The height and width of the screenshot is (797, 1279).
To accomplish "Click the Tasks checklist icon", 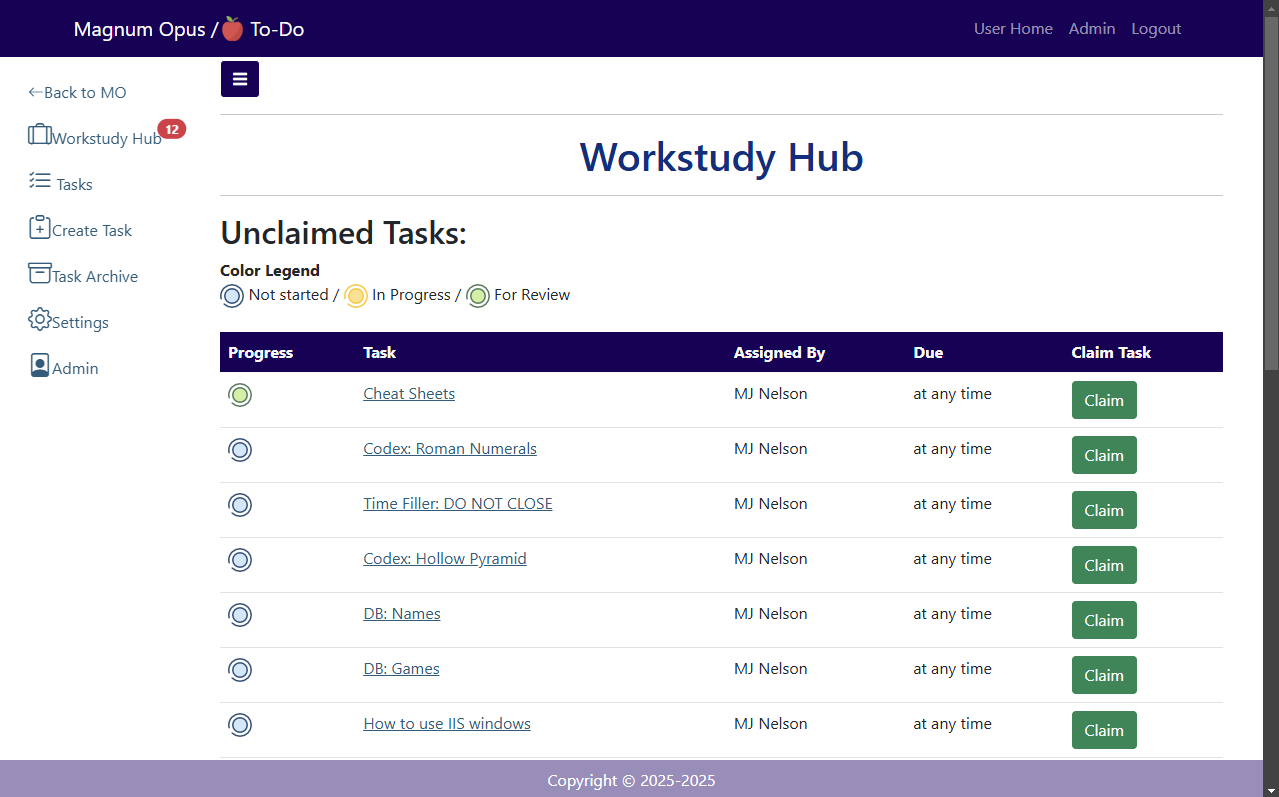I will (40, 181).
